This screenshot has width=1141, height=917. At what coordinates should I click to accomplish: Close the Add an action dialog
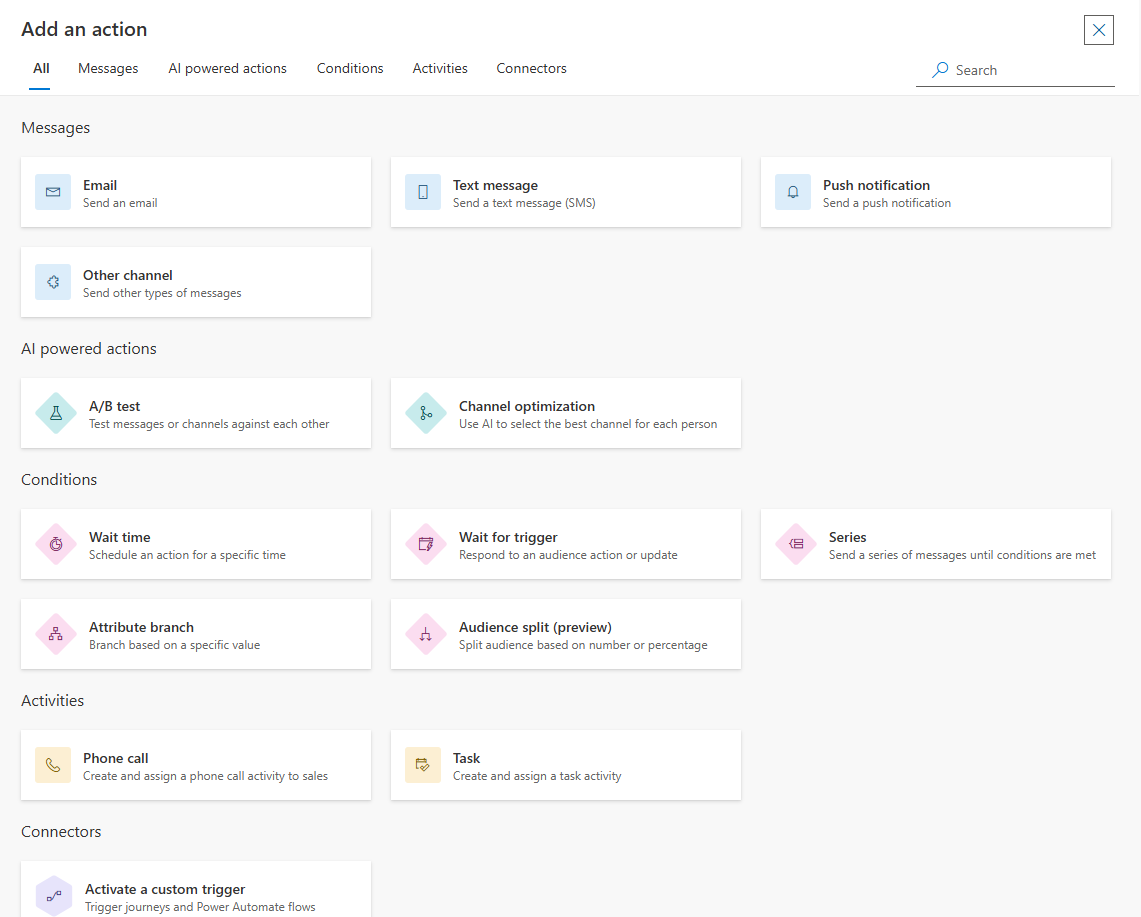(1098, 30)
